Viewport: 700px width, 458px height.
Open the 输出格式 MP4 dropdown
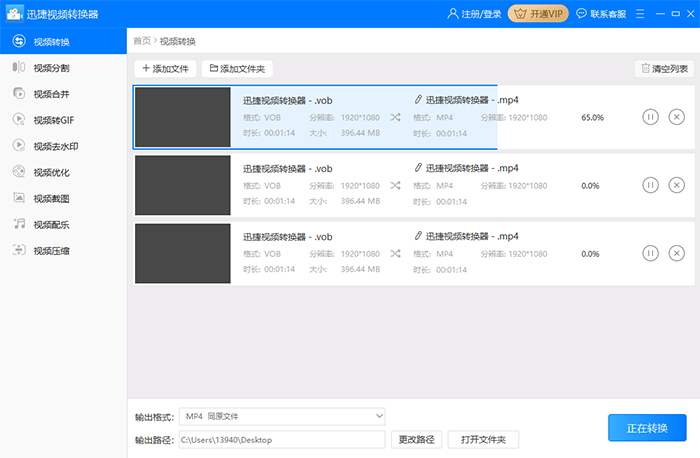coord(282,416)
